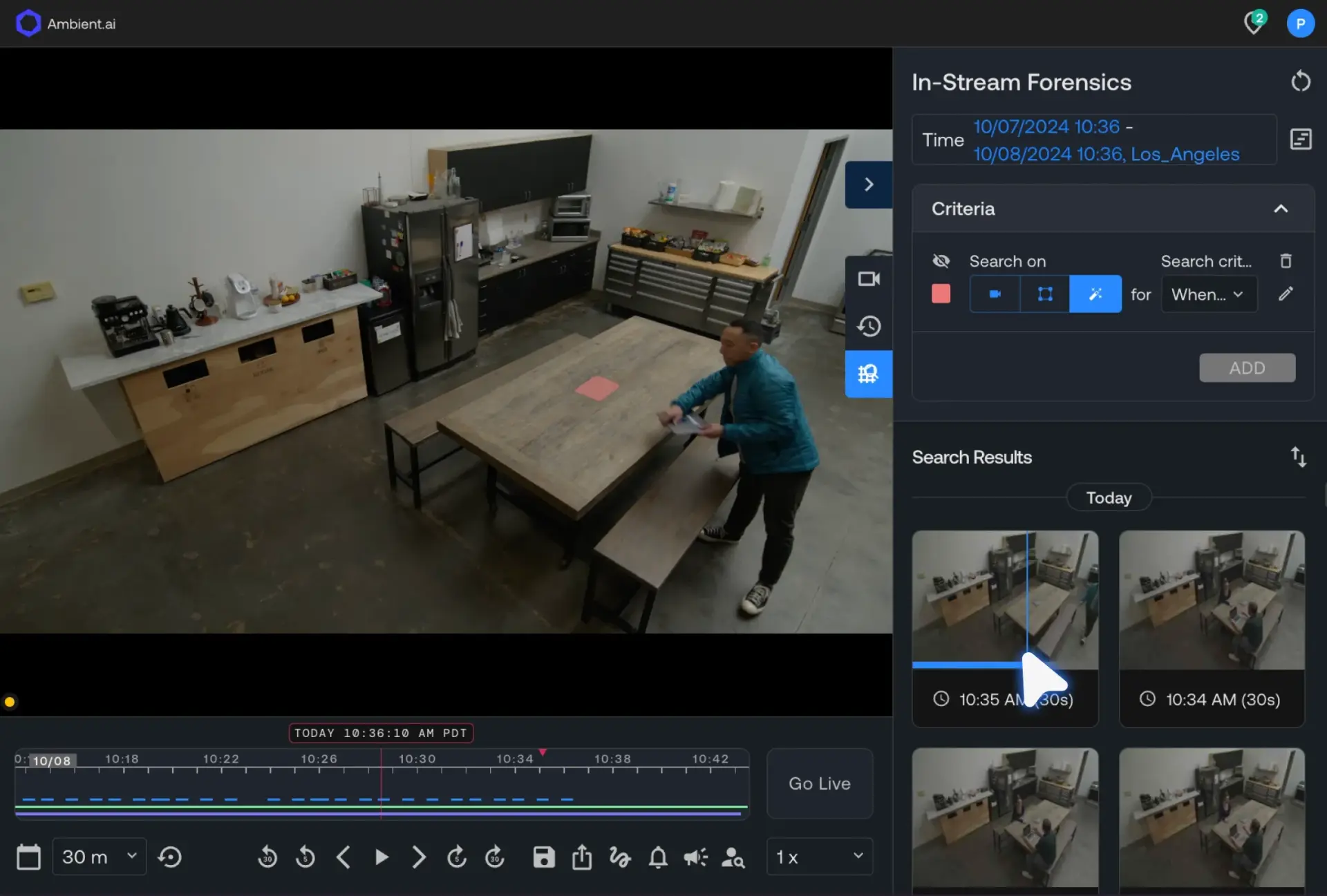The height and width of the screenshot is (896, 1327).
Task: Open the playback history clock icon
Action: (x=869, y=326)
